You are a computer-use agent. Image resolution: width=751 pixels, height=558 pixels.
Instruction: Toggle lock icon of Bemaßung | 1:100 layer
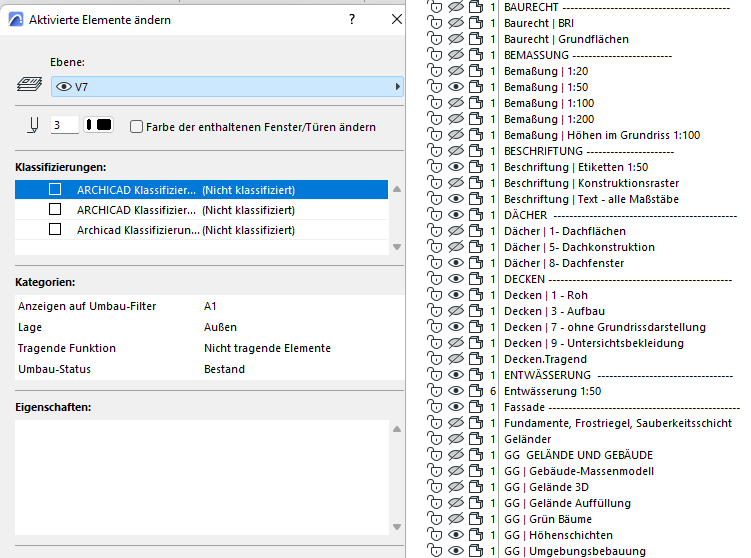click(x=435, y=103)
